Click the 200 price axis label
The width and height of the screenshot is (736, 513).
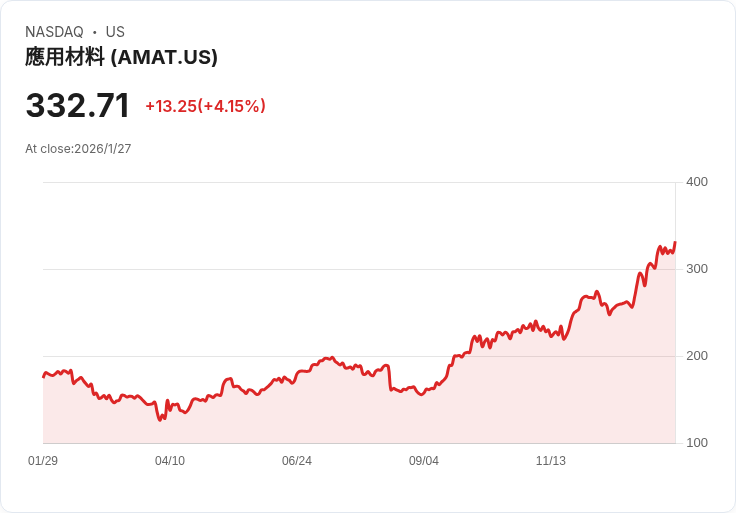coord(697,356)
